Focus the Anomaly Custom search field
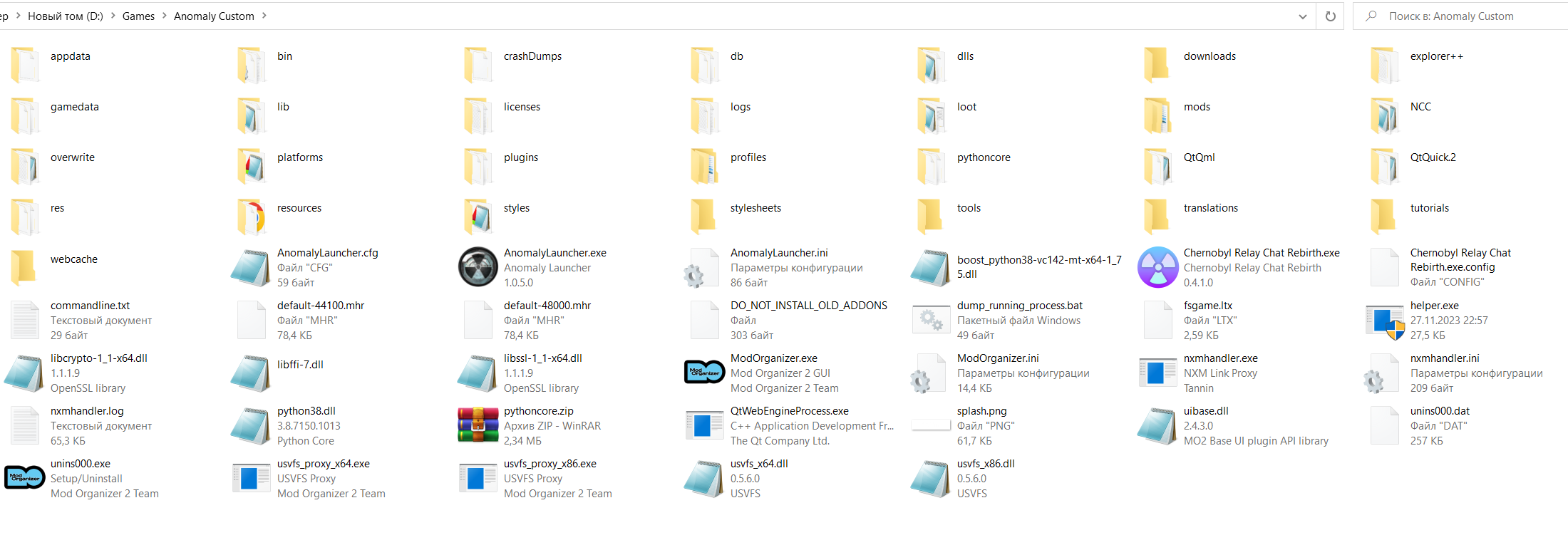The image size is (1568, 535). pyautogui.click(x=1460, y=16)
